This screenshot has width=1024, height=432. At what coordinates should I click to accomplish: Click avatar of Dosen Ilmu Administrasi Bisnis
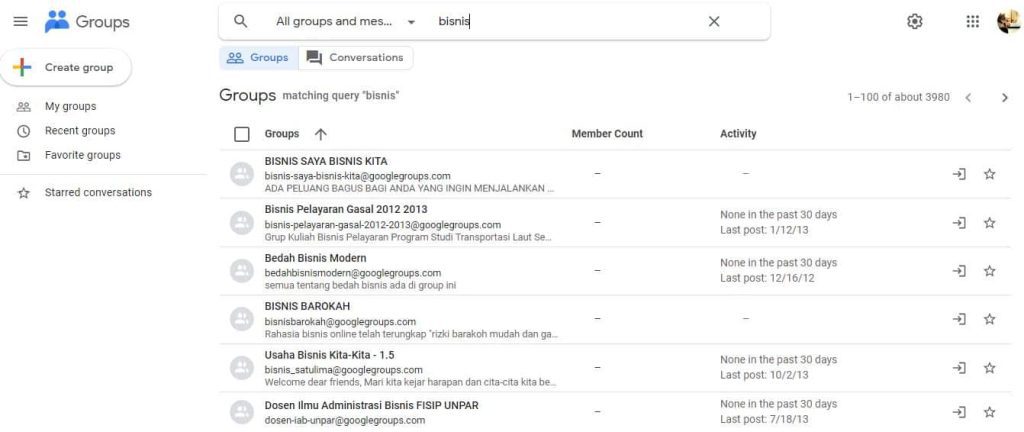(x=242, y=412)
